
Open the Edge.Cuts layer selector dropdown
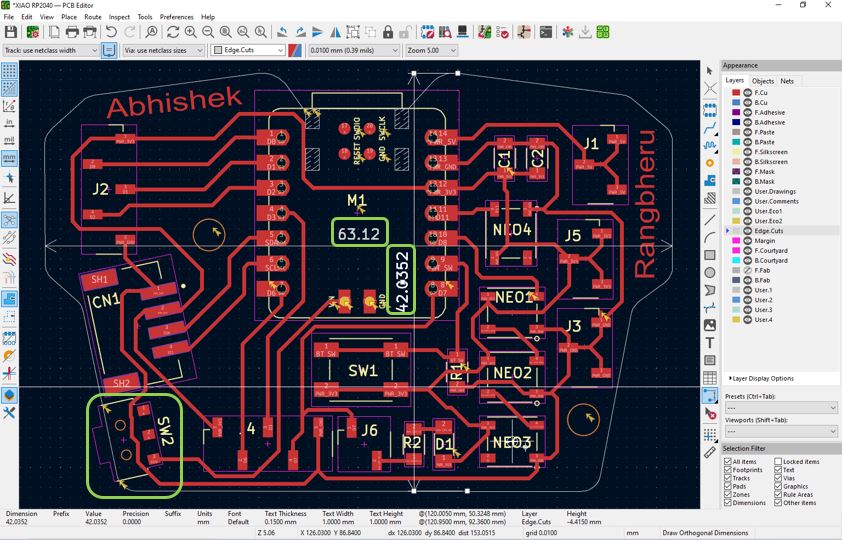click(248, 50)
